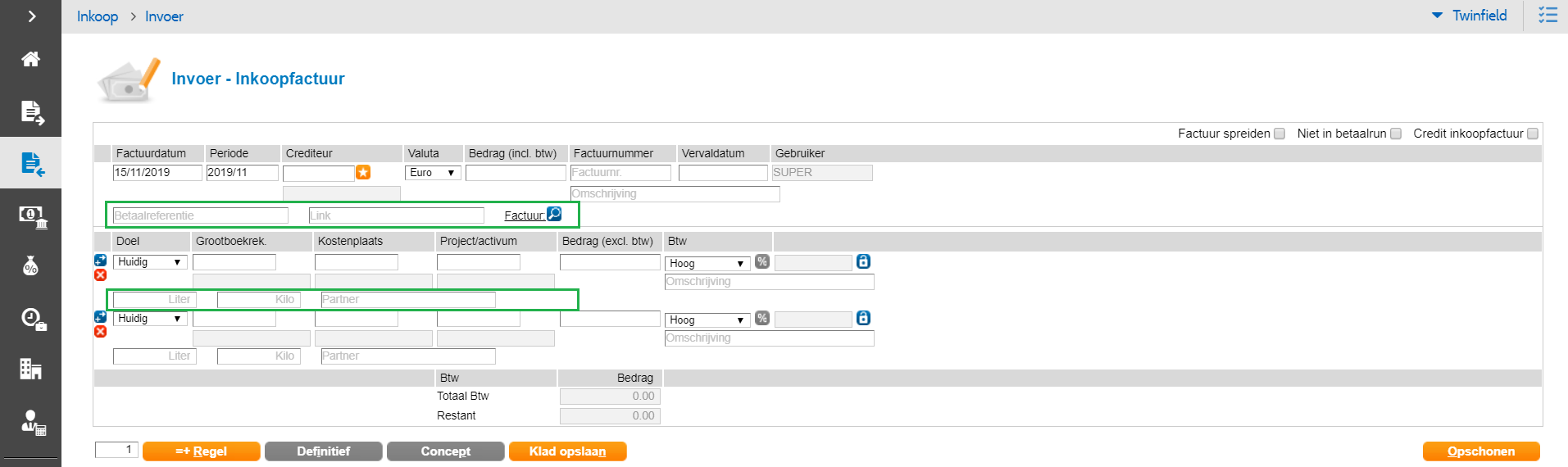Open the Twinfield menu at top right

(x=1470, y=16)
